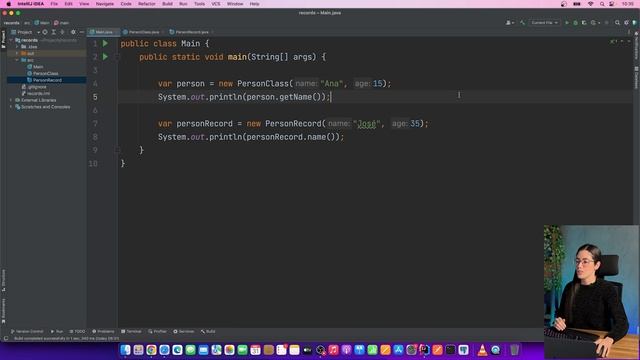Run the Main class from the line 1 gutter
The width and height of the screenshot is (640, 360).
point(105,43)
